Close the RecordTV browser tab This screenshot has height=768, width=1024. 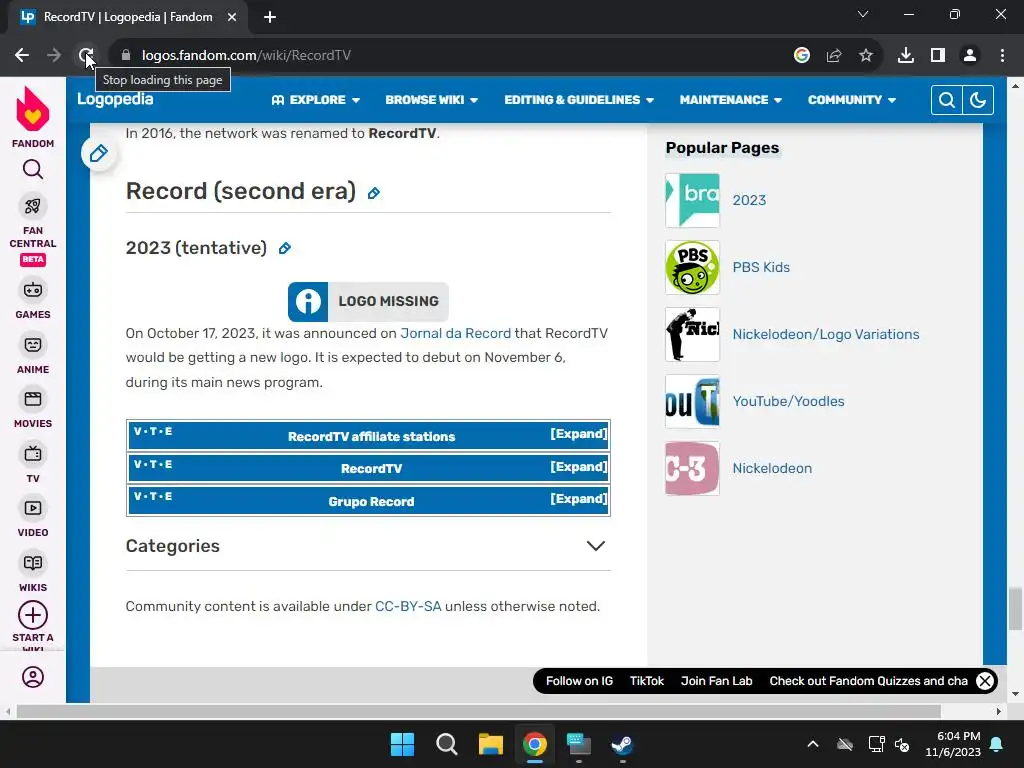[x=232, y=17]
